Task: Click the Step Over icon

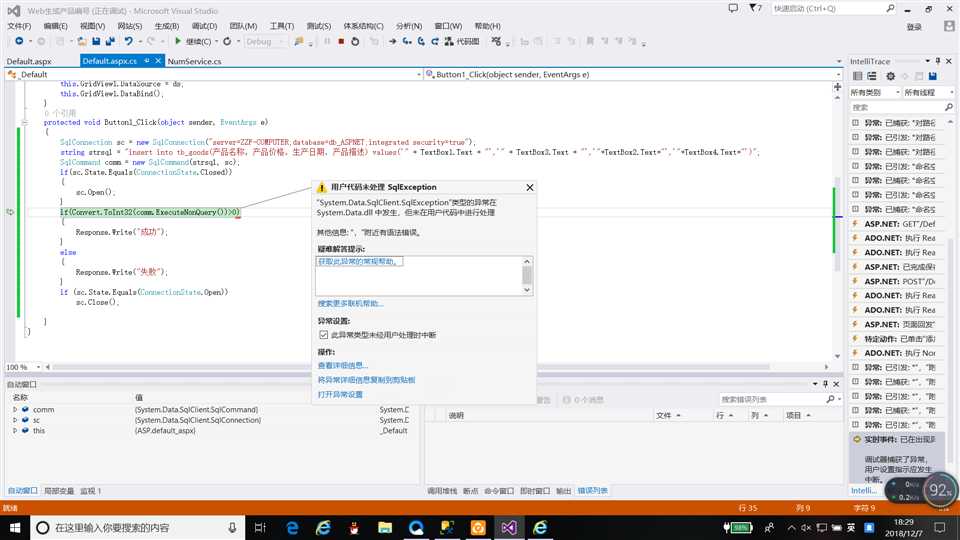Action: (421, 41)
